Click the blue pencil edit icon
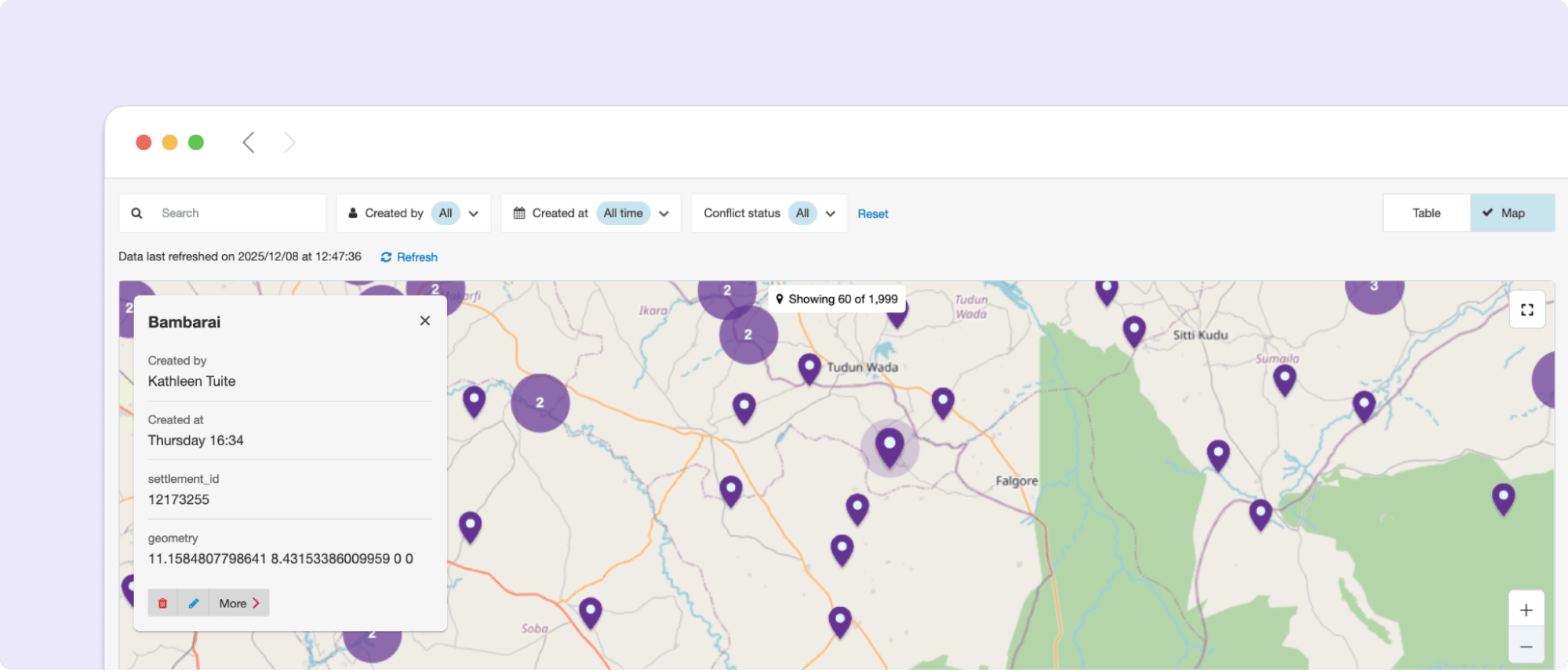Screen dimensions: 1568x671 (x=194, y=603)
